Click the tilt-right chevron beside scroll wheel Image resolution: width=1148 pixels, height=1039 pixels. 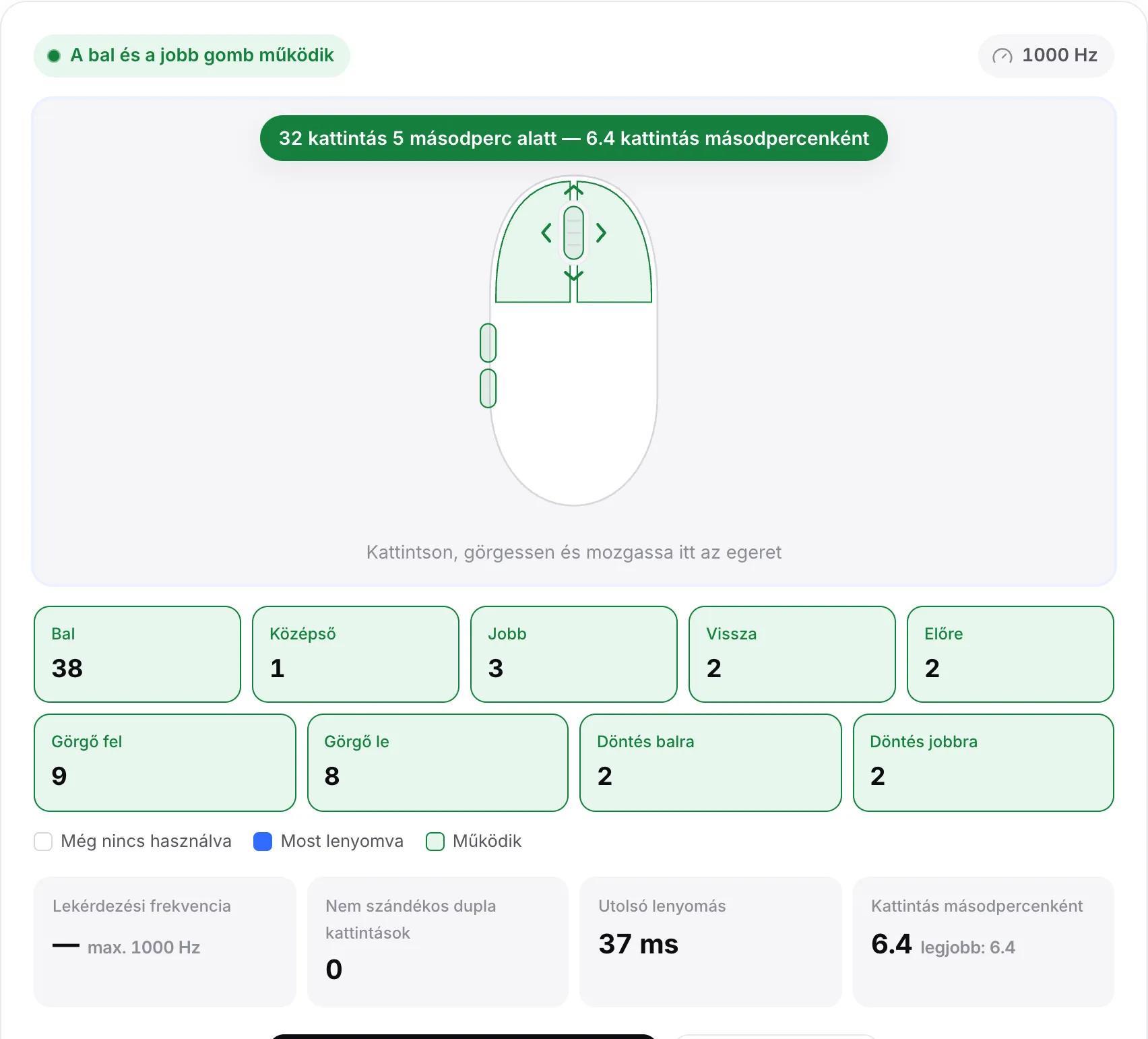coord(601,233)
